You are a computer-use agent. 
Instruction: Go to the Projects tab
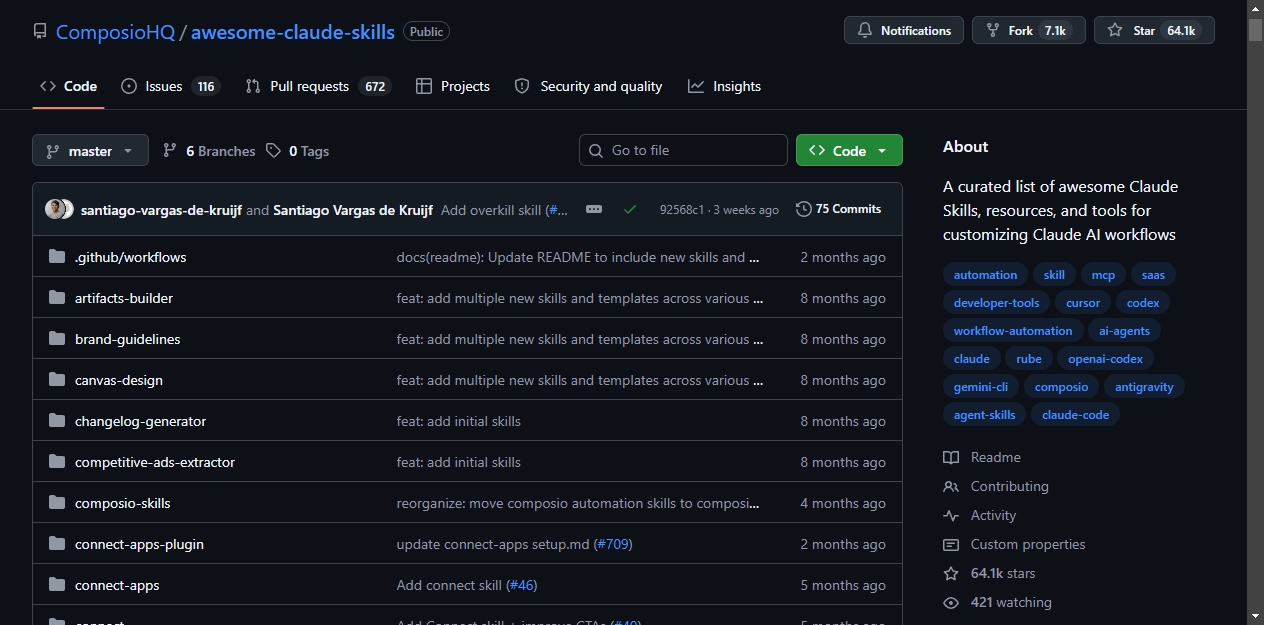pyautogui.click(x=453, y=86)
